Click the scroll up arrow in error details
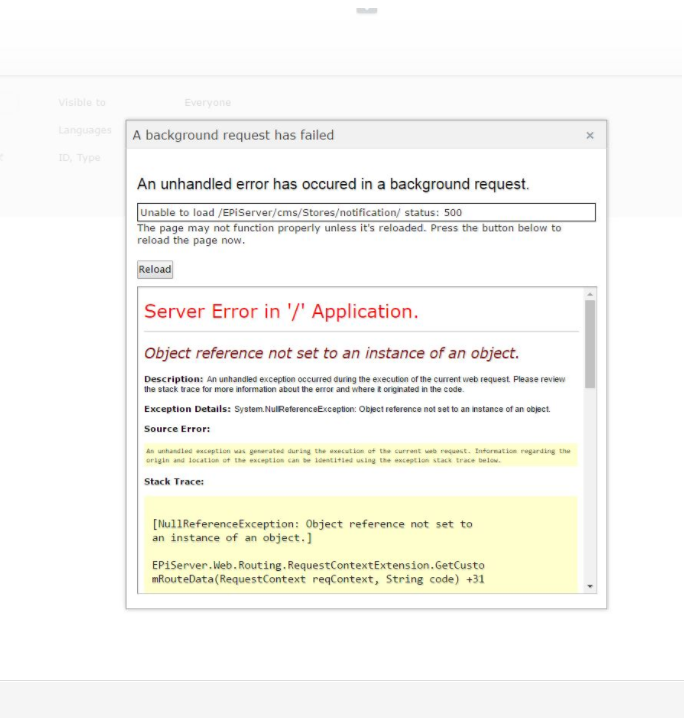The width and height of the screenshot is (684, 718). (590, 294)
